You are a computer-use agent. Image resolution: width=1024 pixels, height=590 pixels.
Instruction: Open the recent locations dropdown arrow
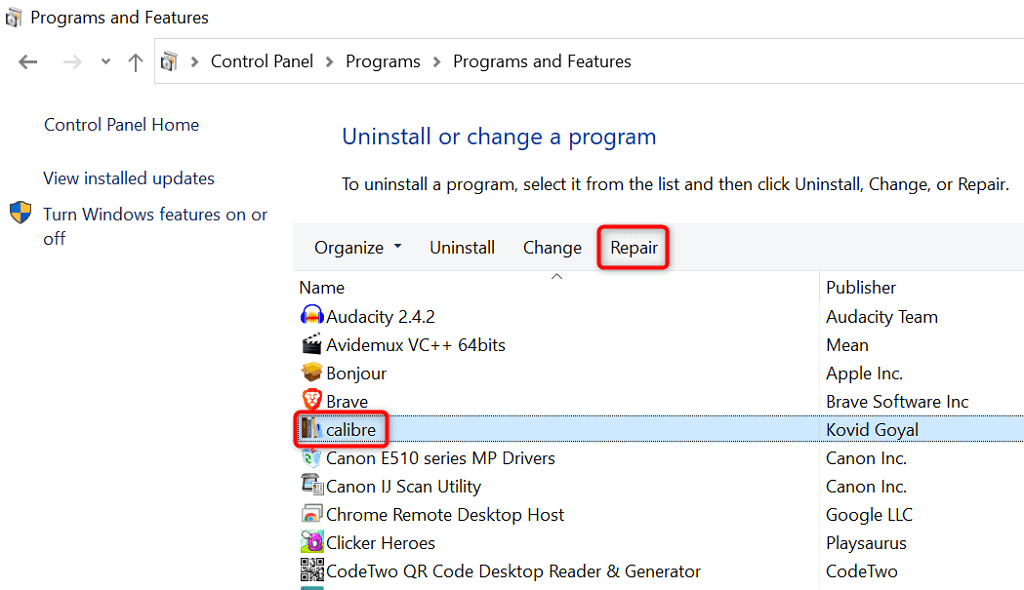(106, 62)
